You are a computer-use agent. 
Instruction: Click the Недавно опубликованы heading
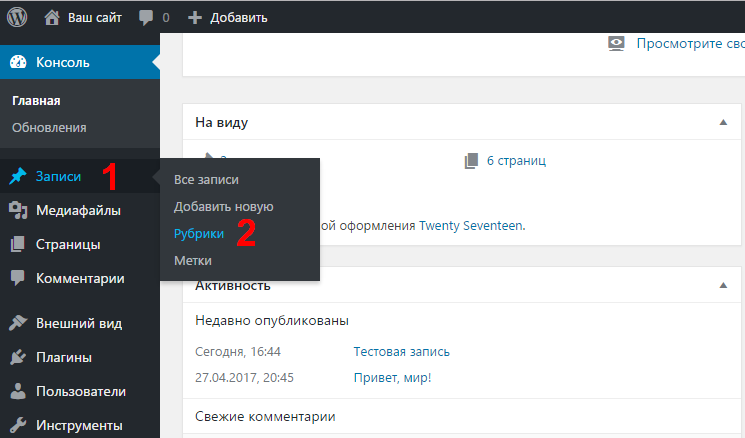coord(272,321)
